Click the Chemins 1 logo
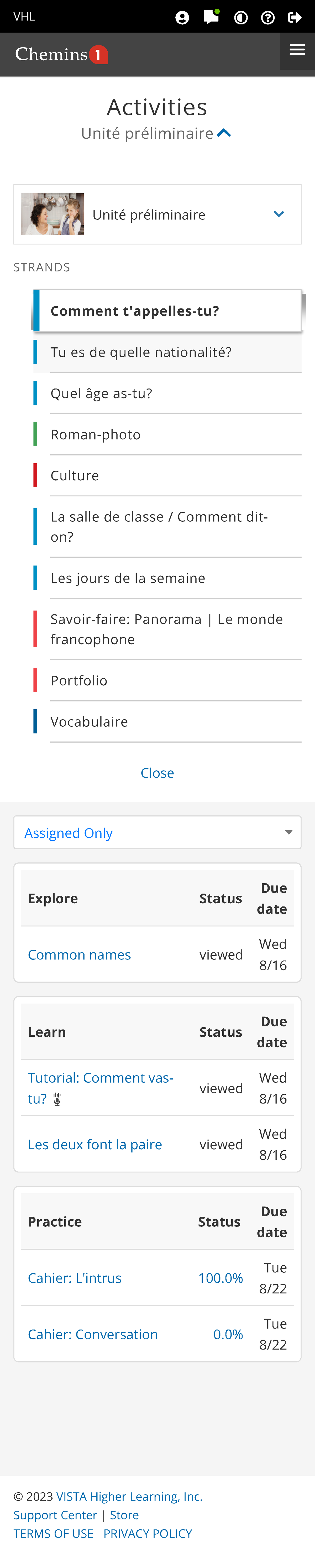The height and width of the screenshot is (1568, 315). [61, 55]
